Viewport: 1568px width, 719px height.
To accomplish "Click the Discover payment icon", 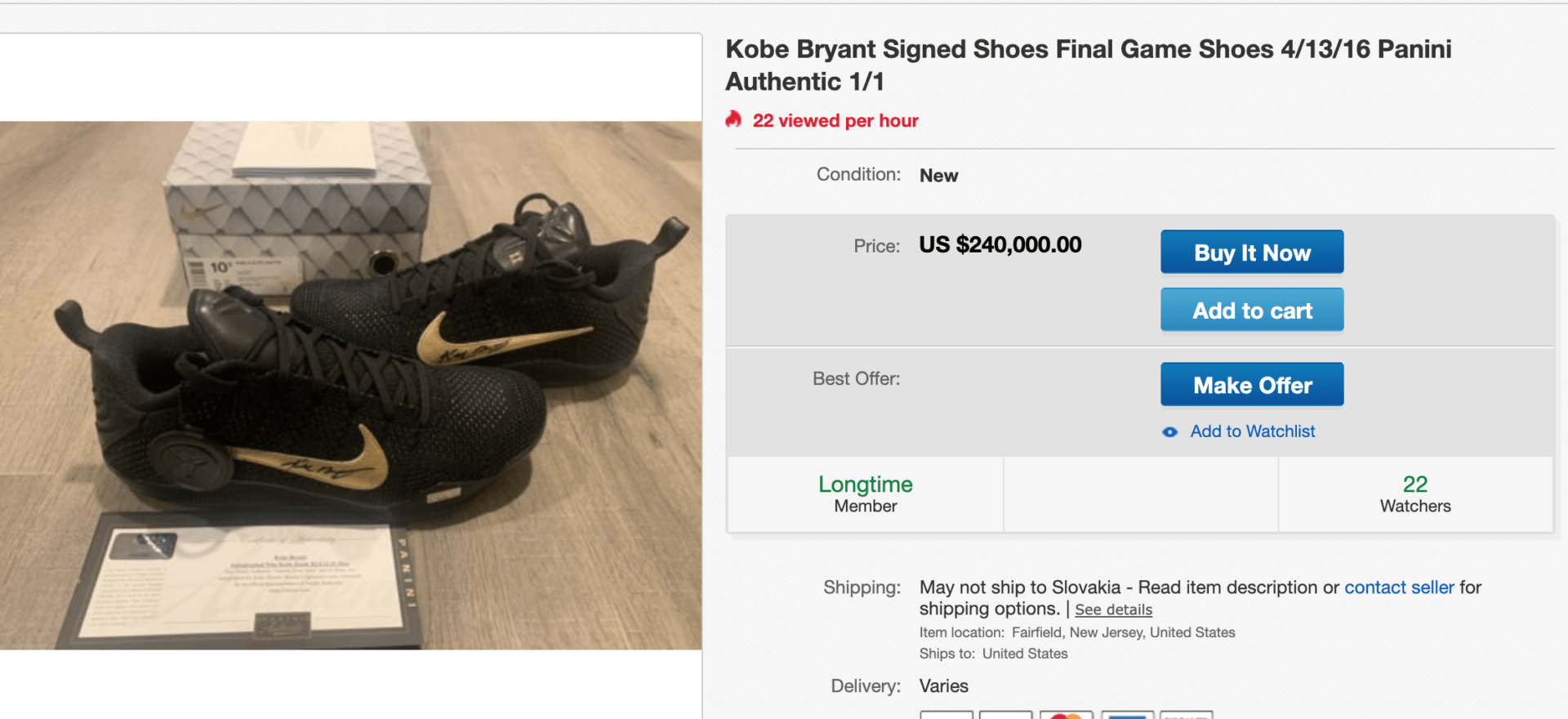I will click(x=1187, y=715).
